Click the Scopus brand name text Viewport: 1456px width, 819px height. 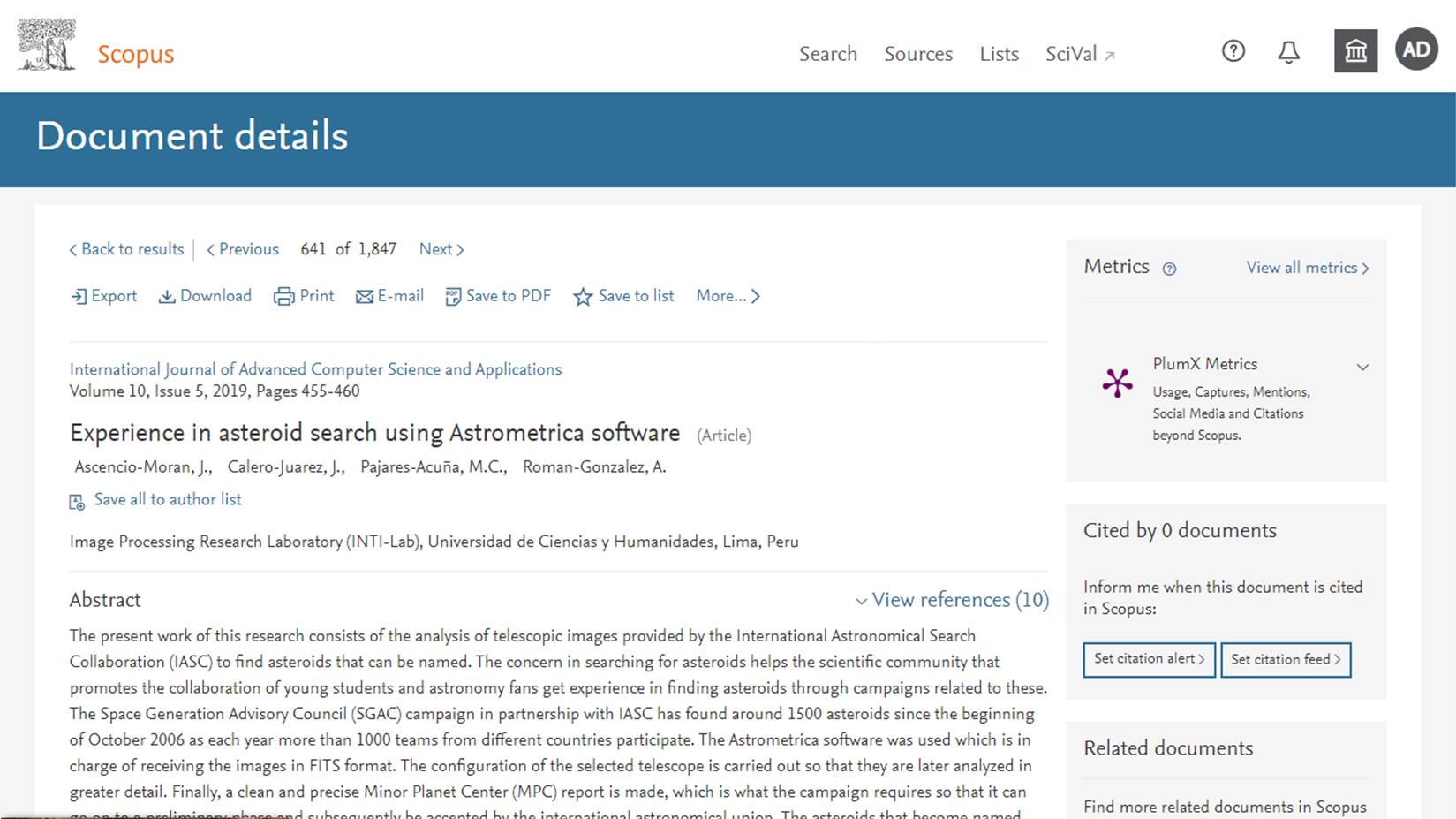coord(135,54)
